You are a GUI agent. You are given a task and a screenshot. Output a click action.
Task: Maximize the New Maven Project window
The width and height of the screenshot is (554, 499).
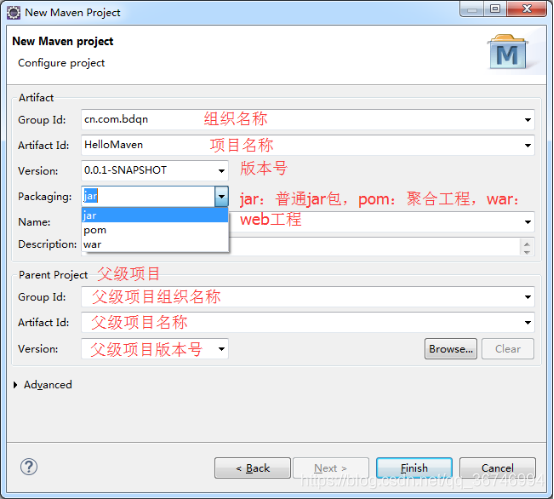pos(495,8)
